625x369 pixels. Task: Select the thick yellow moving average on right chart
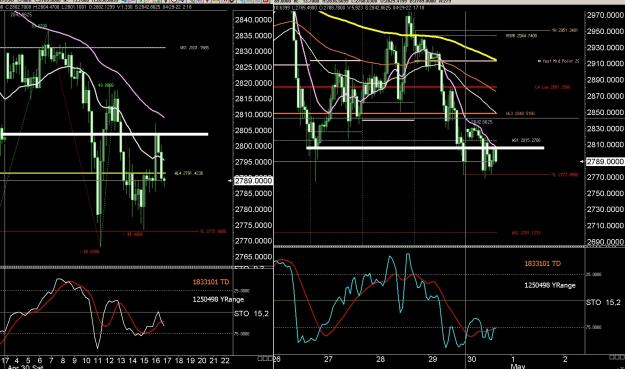[x=407, y=35]
